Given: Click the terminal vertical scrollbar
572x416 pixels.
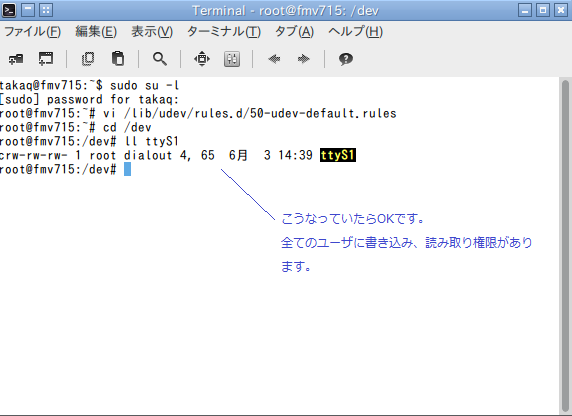Looking at the screenshot, I should (x=565, y=246).
